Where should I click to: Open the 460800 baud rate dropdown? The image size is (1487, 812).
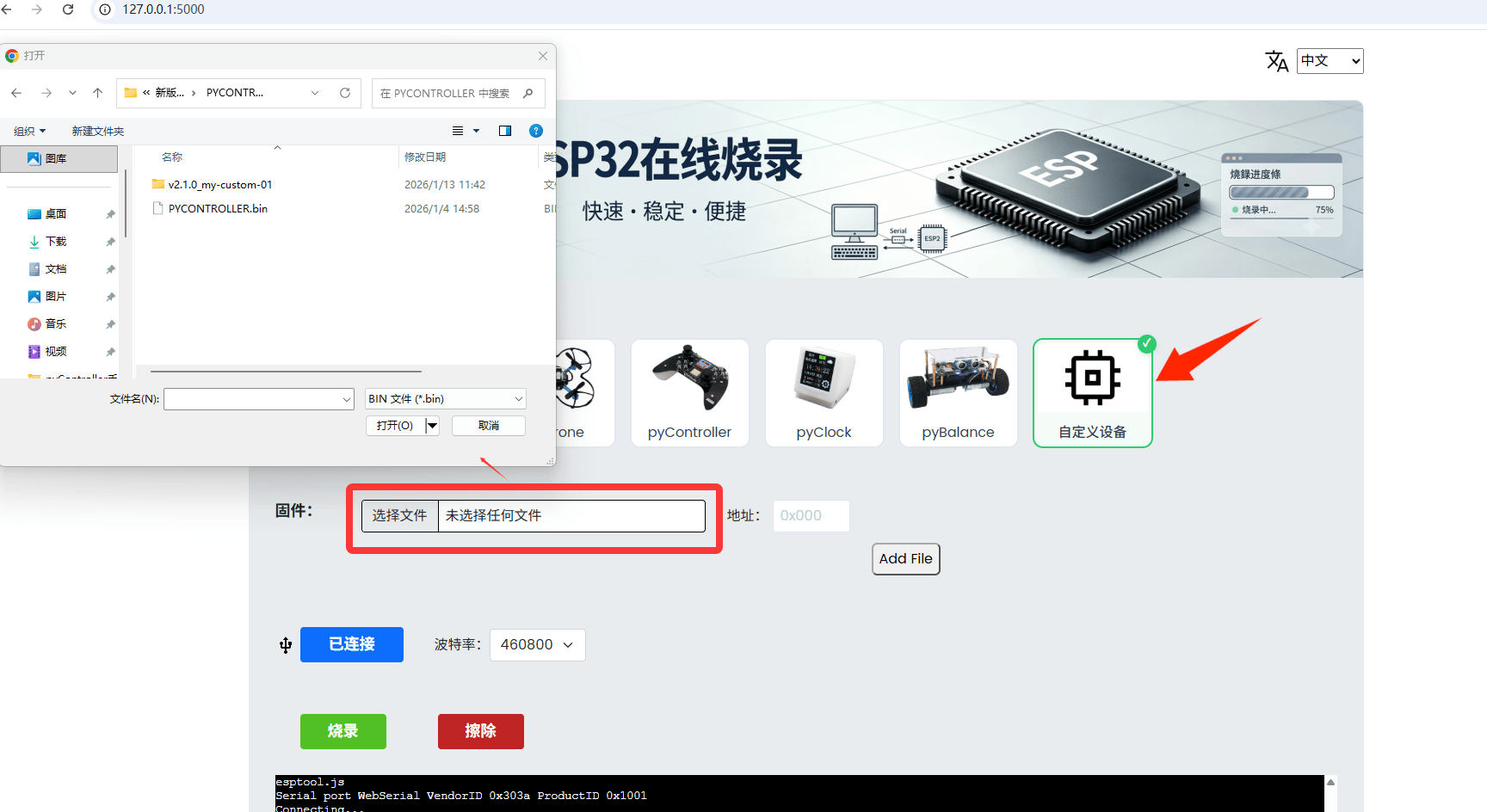coord(537,644)
